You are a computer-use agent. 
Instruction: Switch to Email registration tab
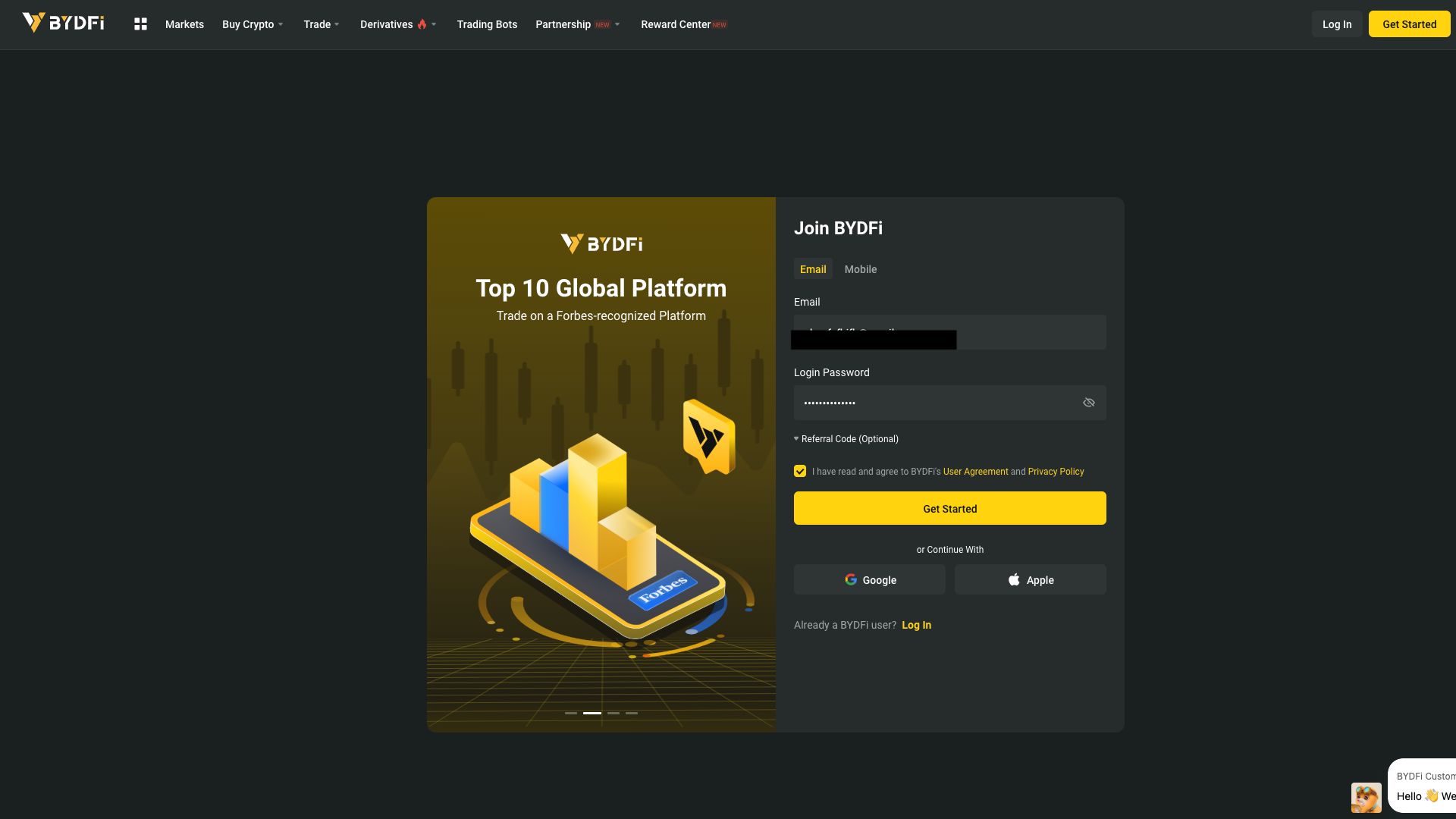(x=813, y=269)
